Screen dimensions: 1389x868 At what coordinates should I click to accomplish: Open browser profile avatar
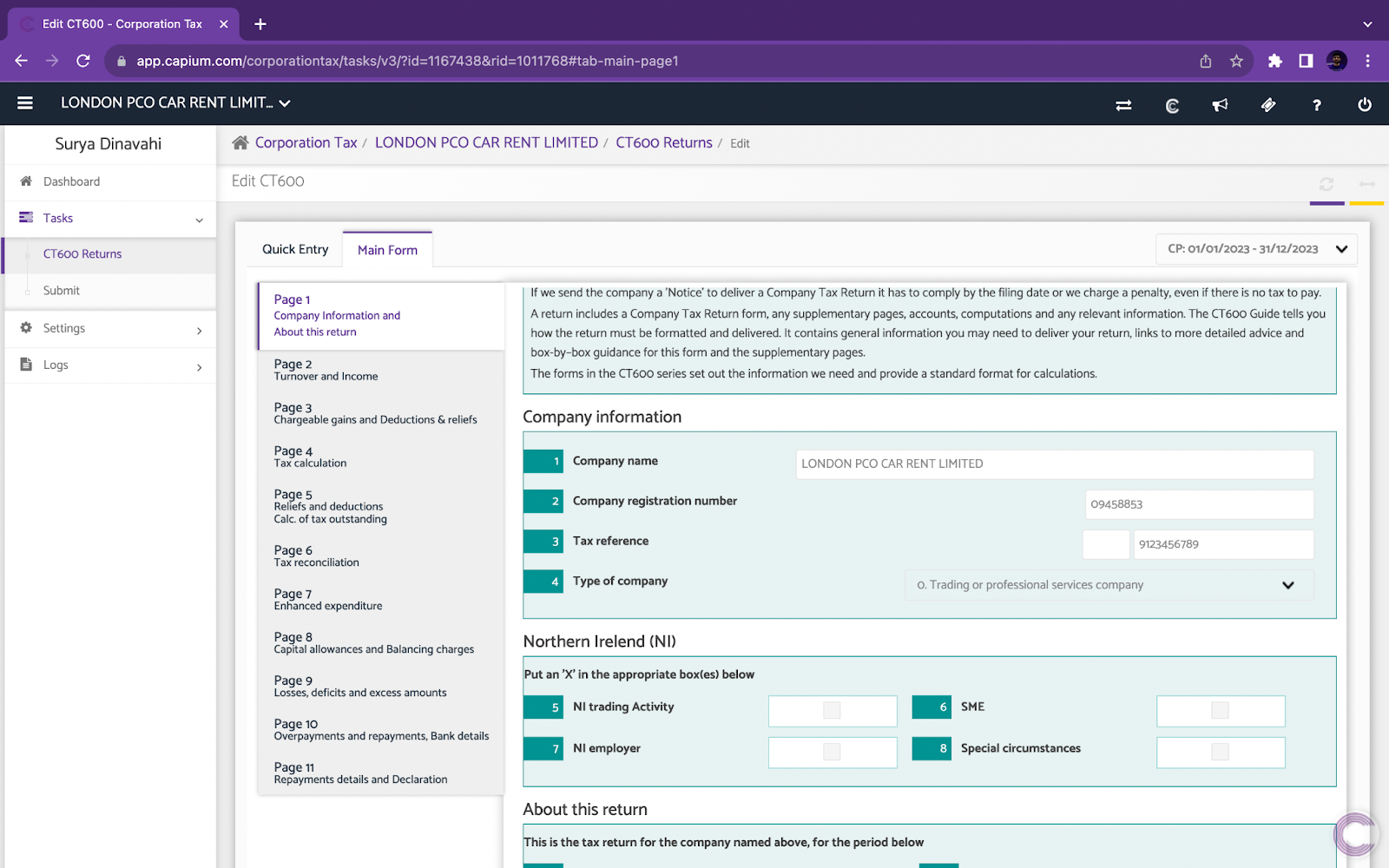pyautogui.click(x=1337, y=61)
